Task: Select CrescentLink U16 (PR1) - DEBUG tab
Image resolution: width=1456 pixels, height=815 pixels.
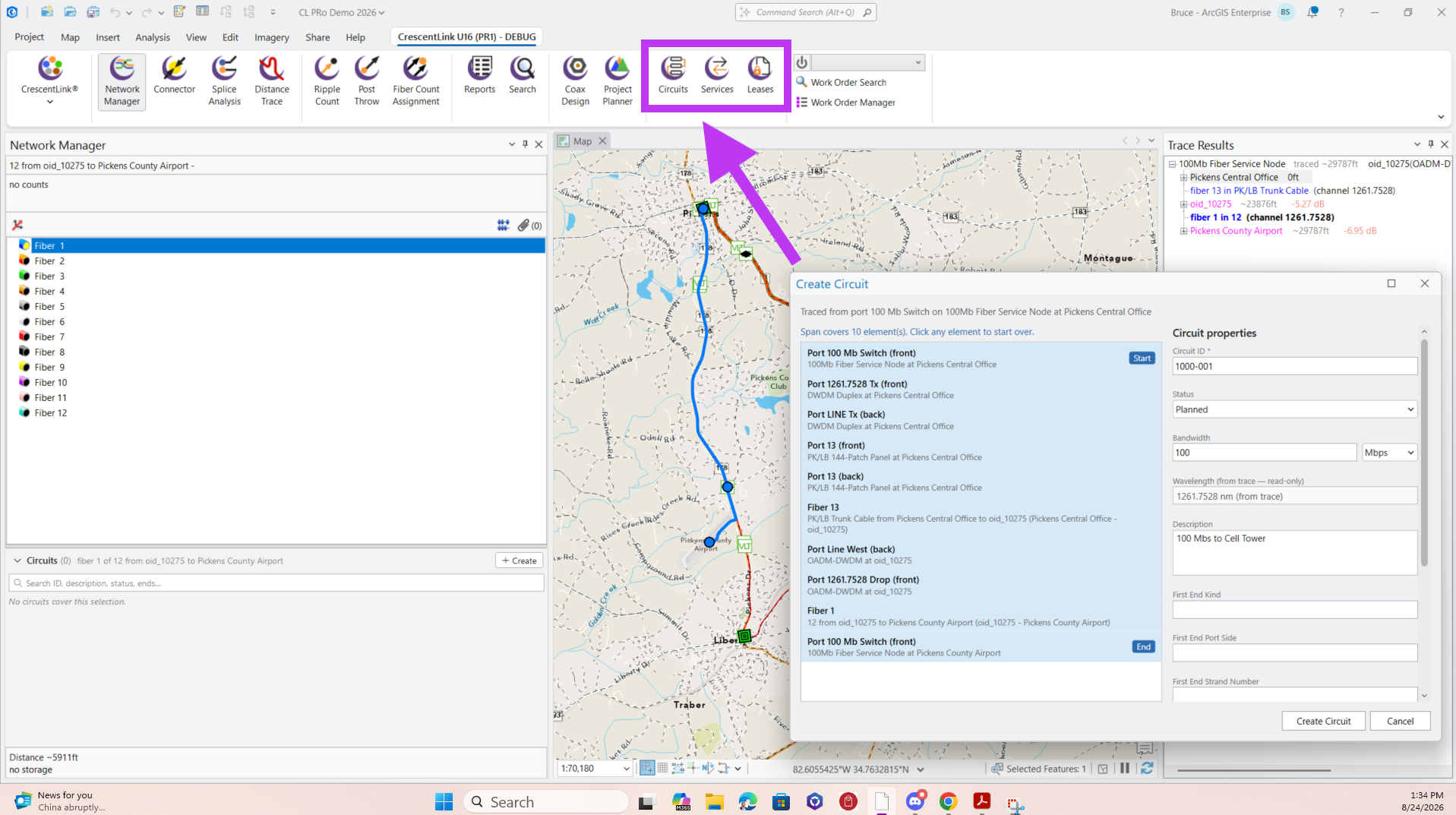Action: (x=466, y=36)
